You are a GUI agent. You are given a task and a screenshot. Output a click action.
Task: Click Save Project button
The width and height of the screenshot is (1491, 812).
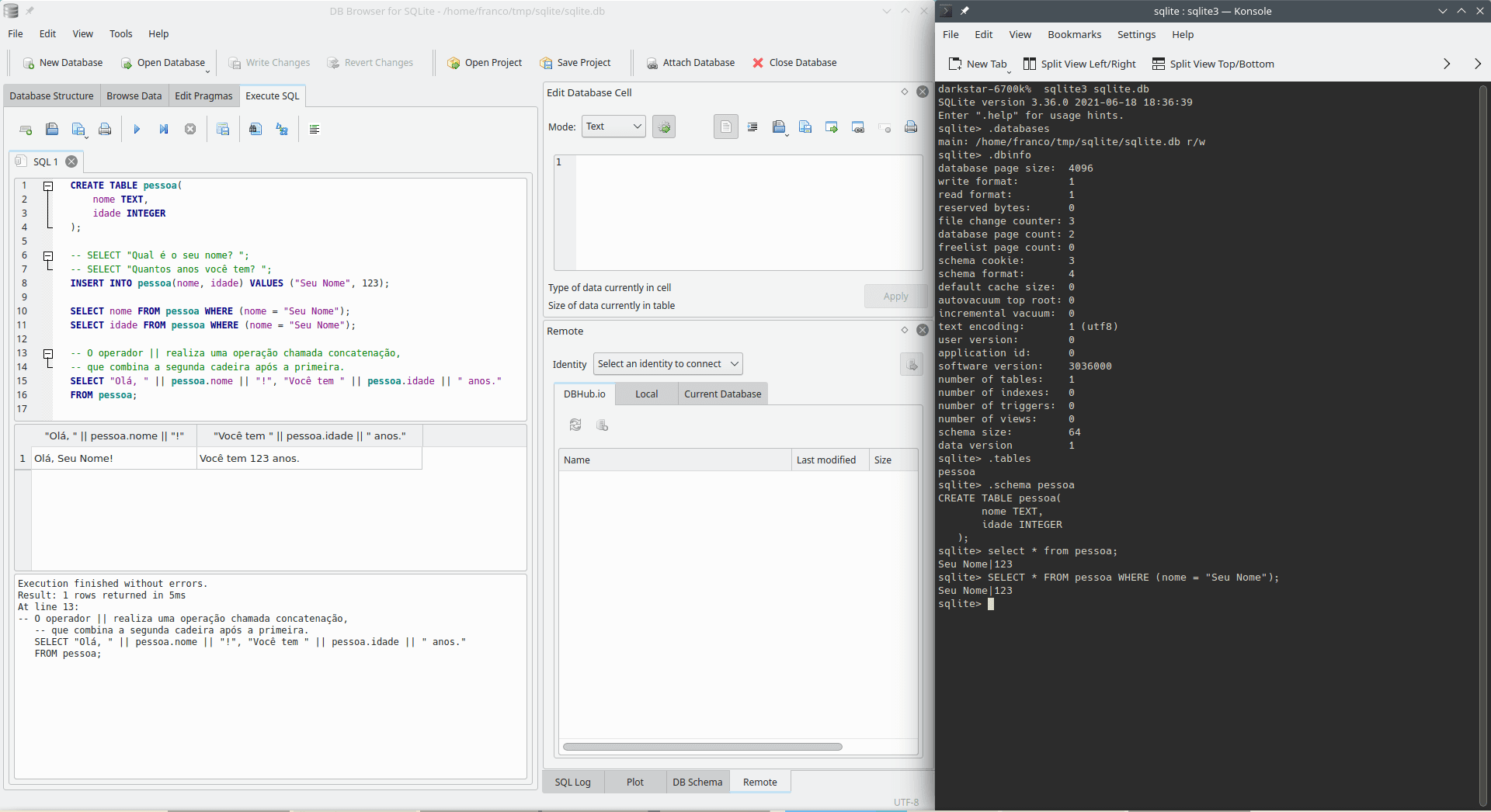pos(576,63)
